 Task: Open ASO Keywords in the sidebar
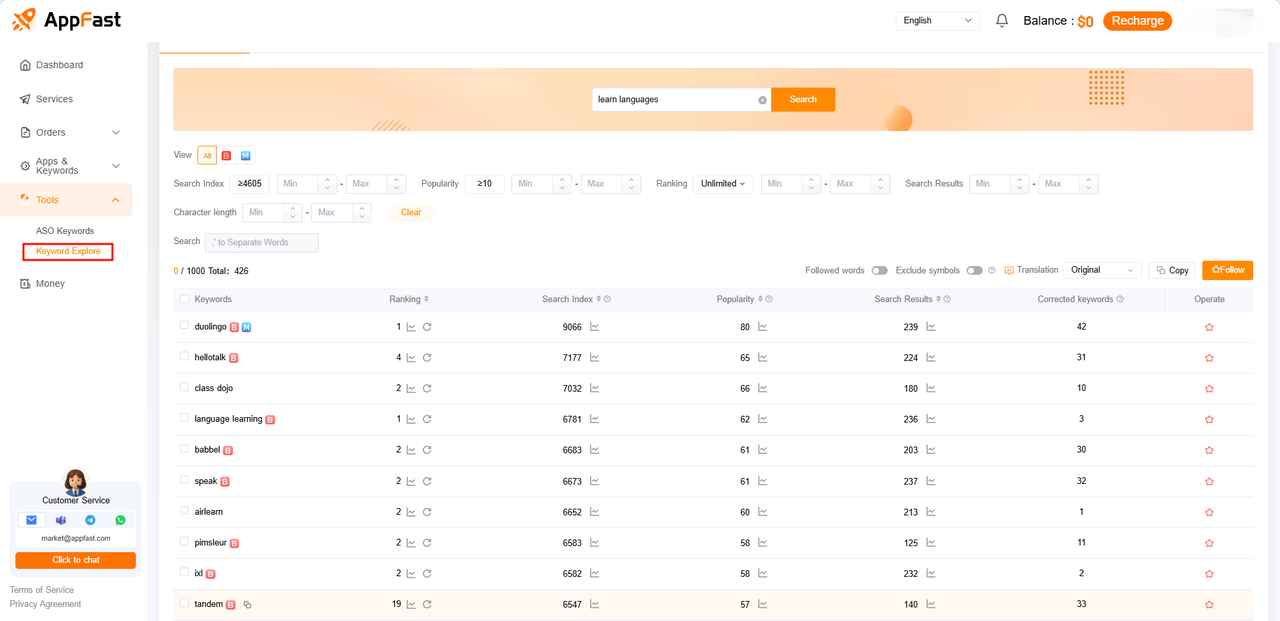pos(65,231)
